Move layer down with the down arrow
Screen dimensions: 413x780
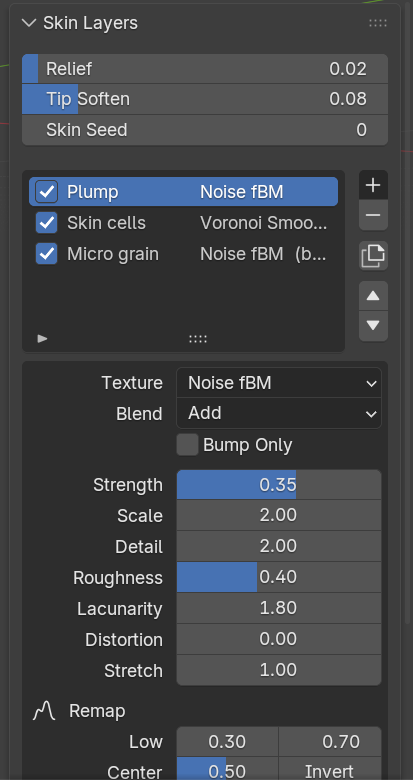[x=373, y=326]
